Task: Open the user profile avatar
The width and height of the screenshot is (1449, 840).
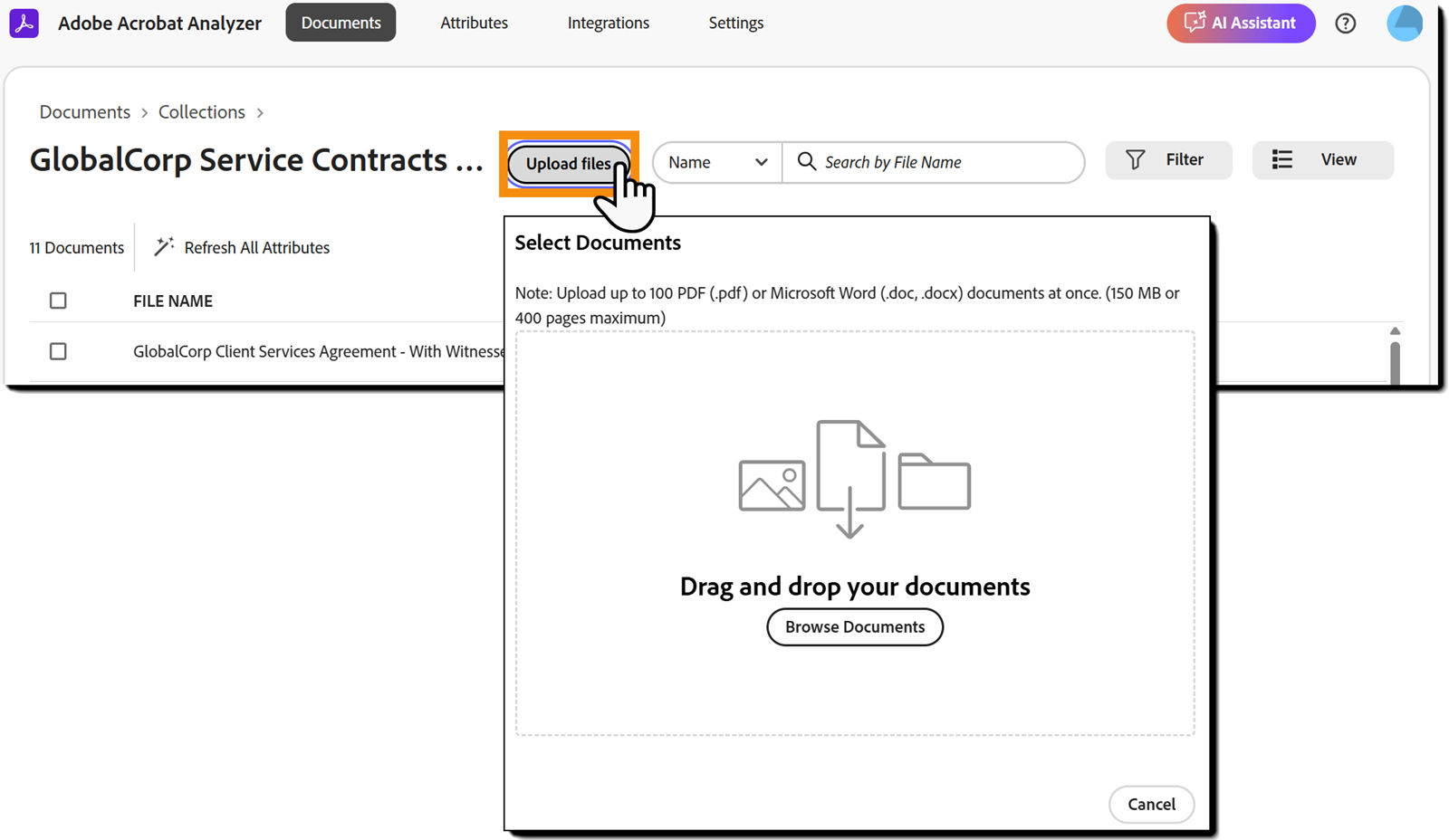Action: (x=1404, y=24)
